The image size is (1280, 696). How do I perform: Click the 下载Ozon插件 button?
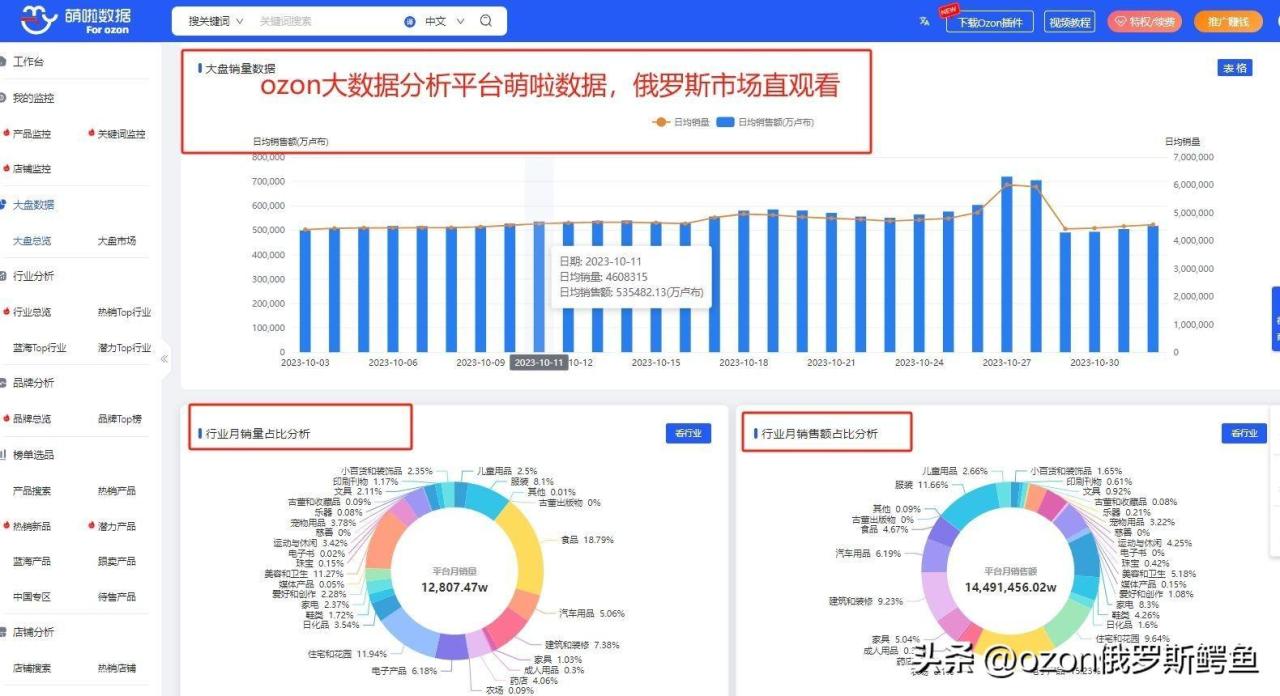[x=988, y=20]
